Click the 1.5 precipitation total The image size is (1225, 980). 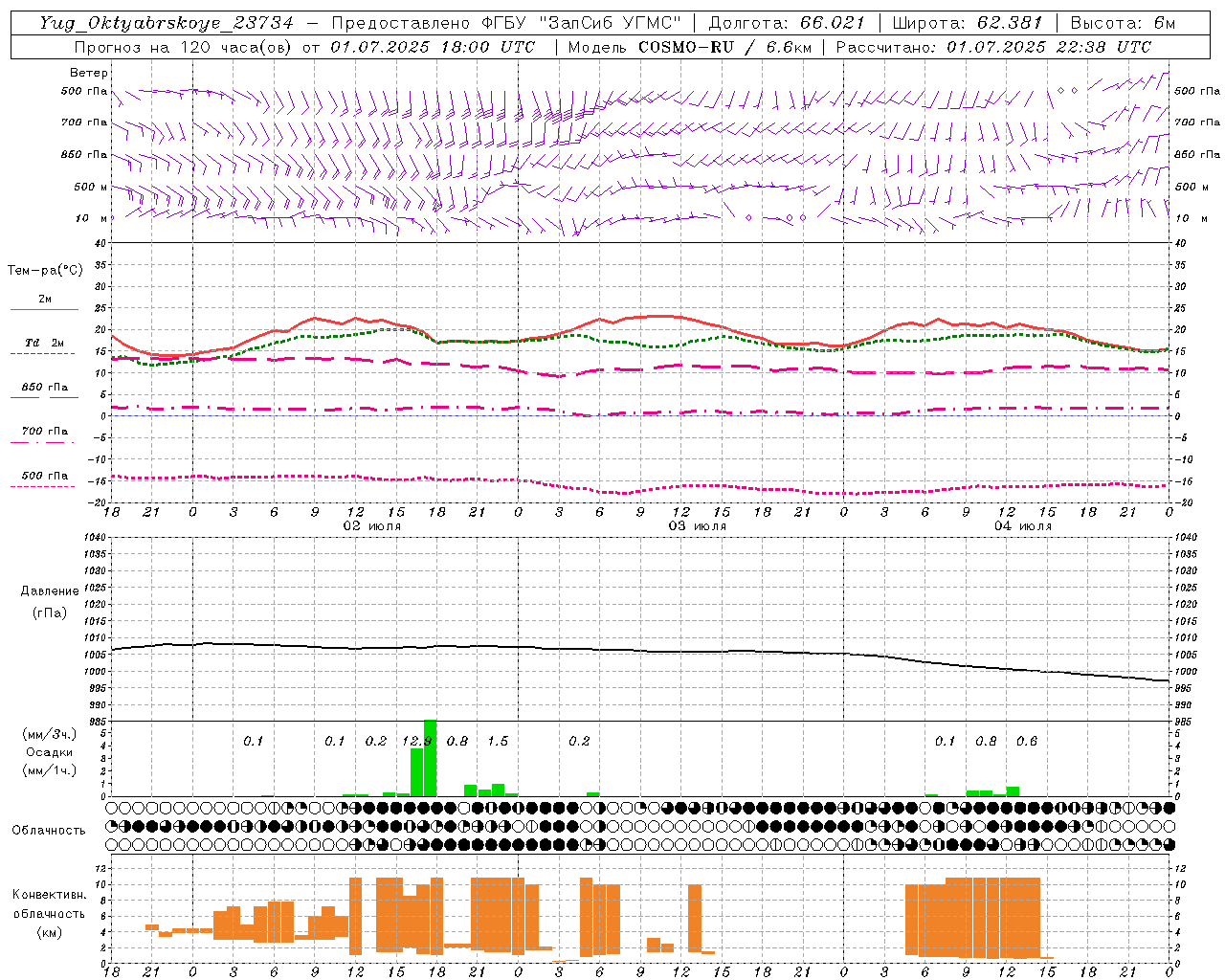coord(498,742)
